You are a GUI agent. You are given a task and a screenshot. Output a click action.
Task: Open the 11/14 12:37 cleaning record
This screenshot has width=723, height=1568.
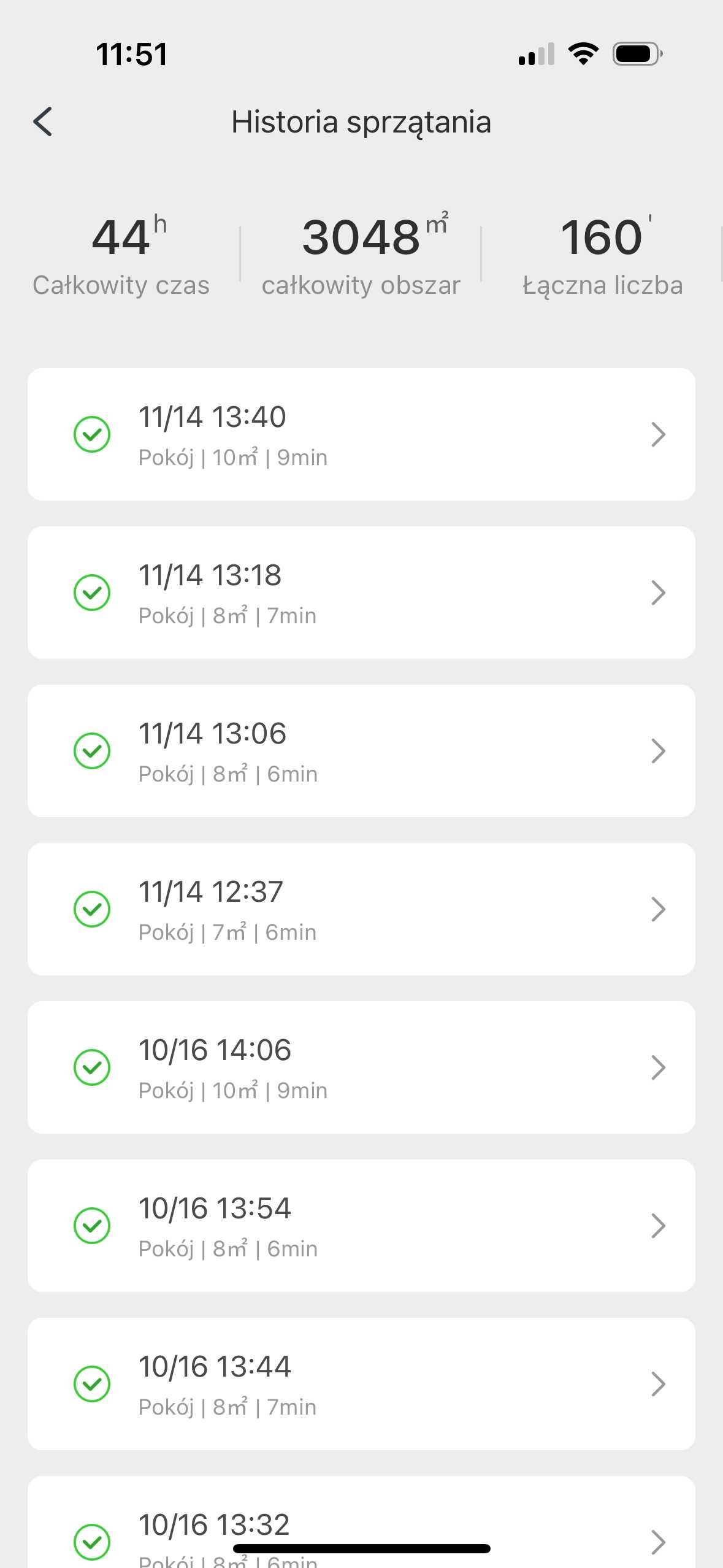click(x=361, y=909)
